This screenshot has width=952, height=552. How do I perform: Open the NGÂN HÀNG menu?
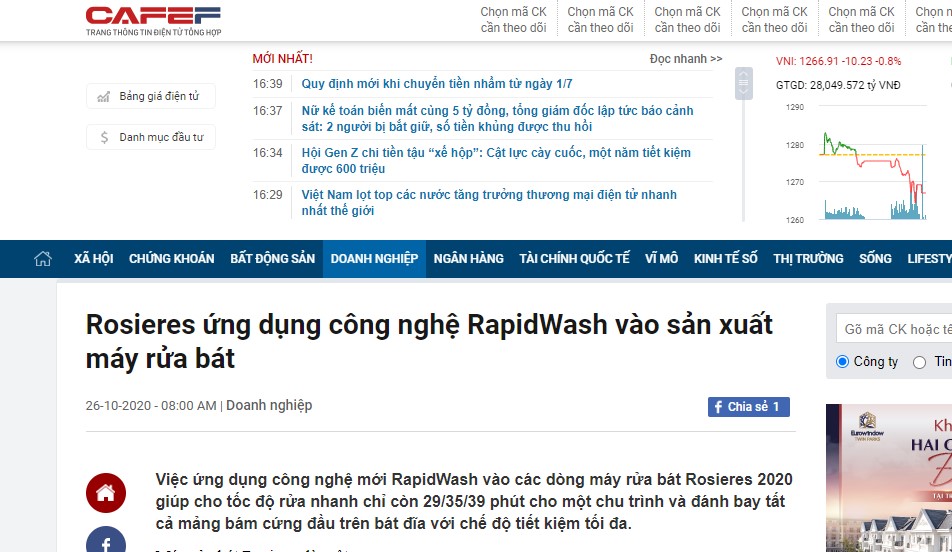coord(469,259)
